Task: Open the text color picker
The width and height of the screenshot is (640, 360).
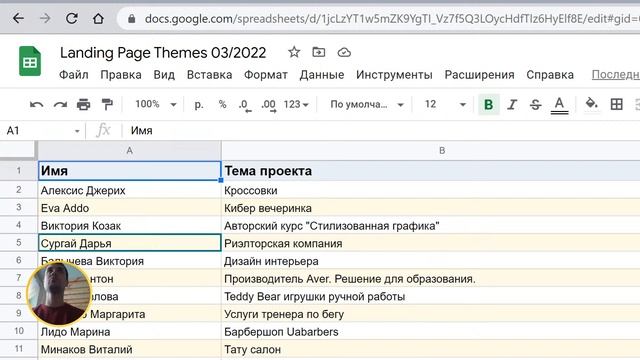Action: pyautogui.click(x=559, y=105)
